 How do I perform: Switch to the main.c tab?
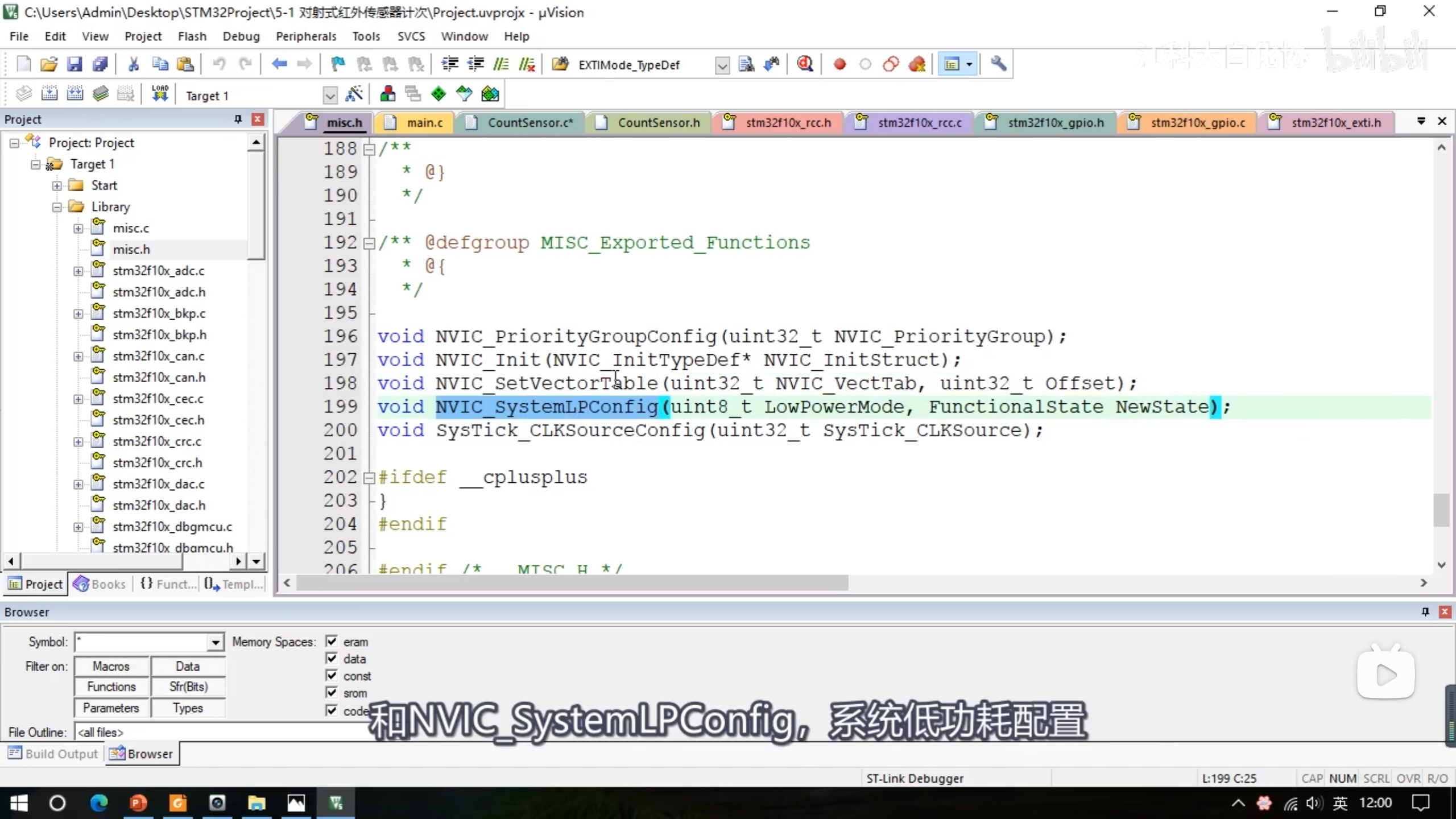point(424,123)
